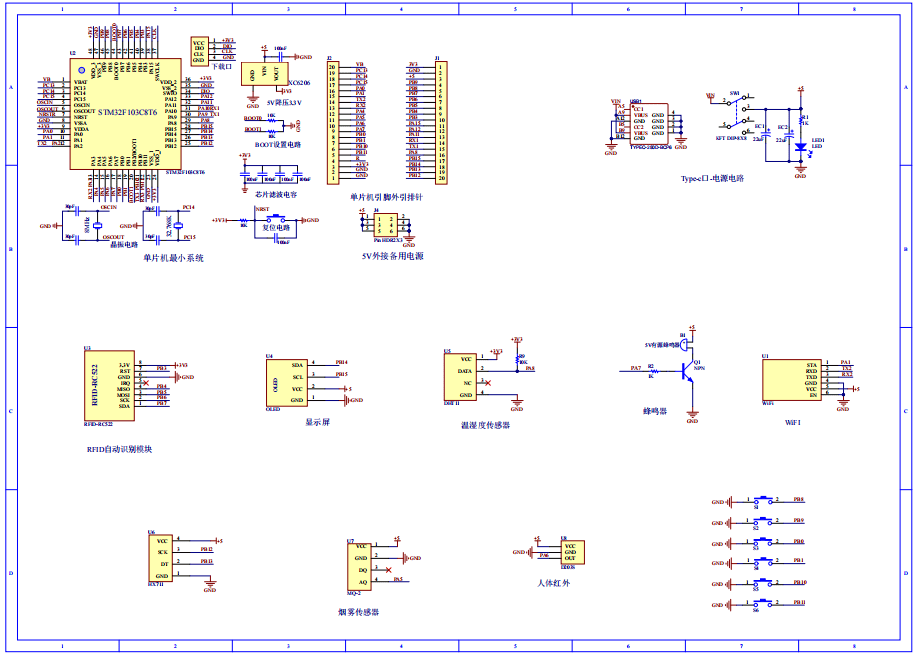Select the LED1 diode symbol

[800, 147]
